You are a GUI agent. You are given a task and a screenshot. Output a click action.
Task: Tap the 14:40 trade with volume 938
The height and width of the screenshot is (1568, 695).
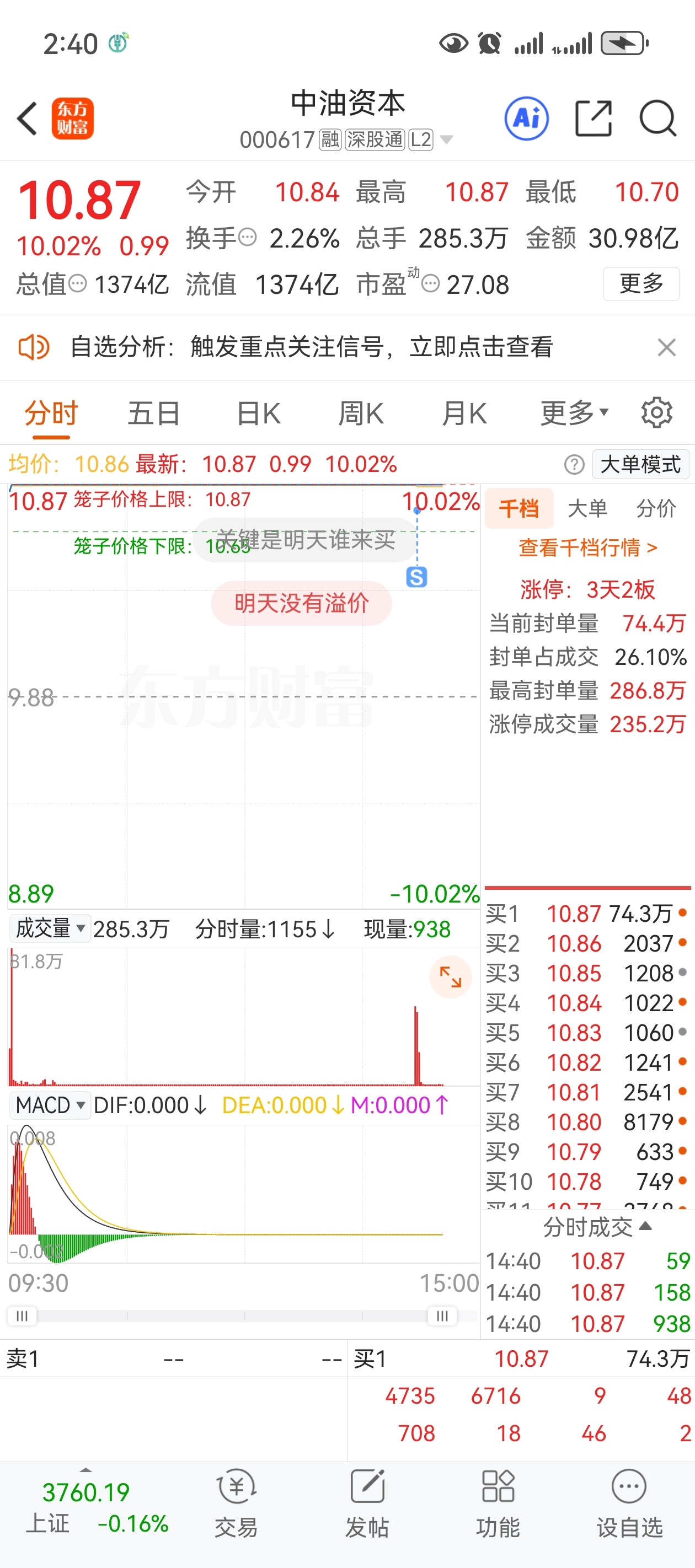588,1323
